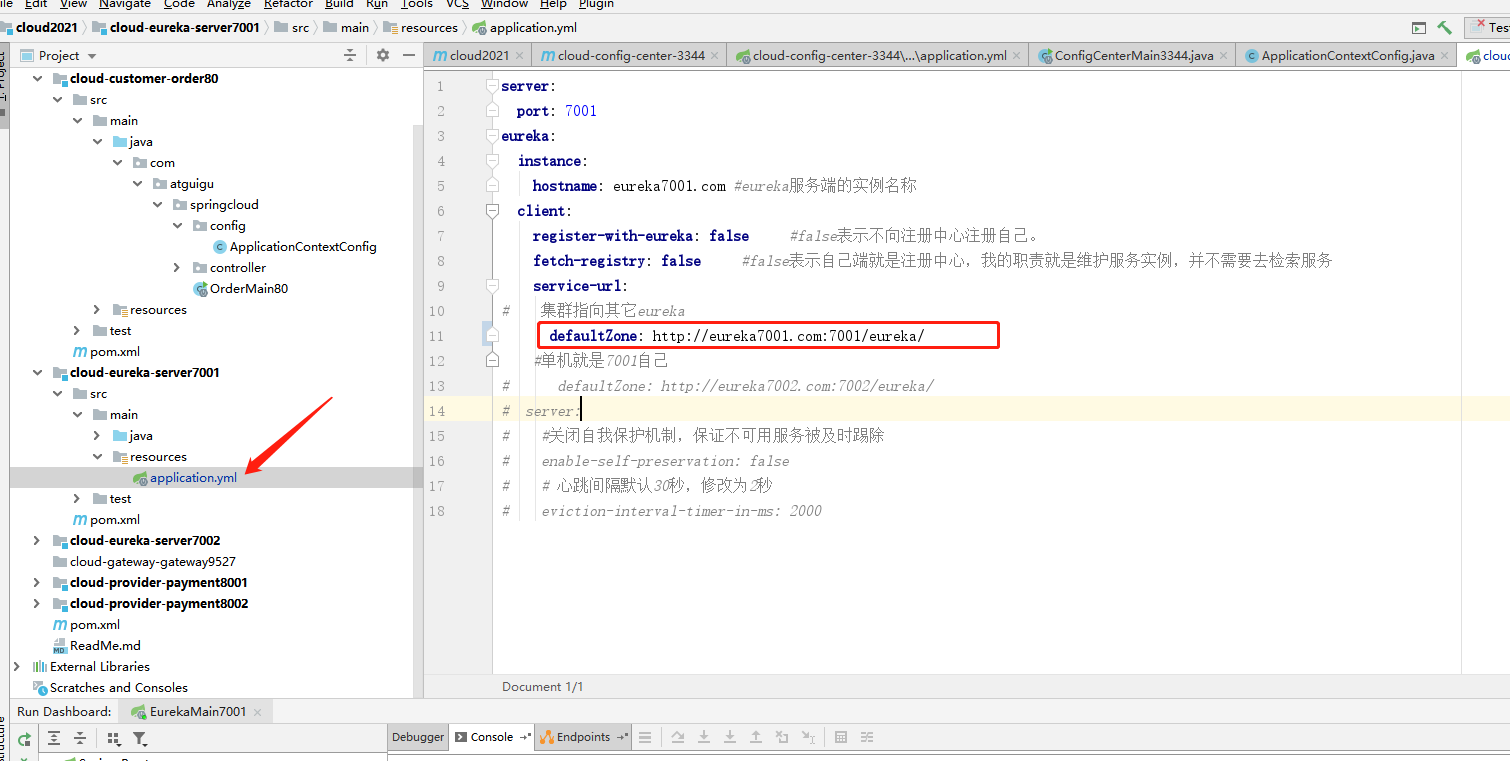The image size is (1510, 761).
Task: Fold the client block at line 6
Action: pyautogui.click(x=491, y=211)
